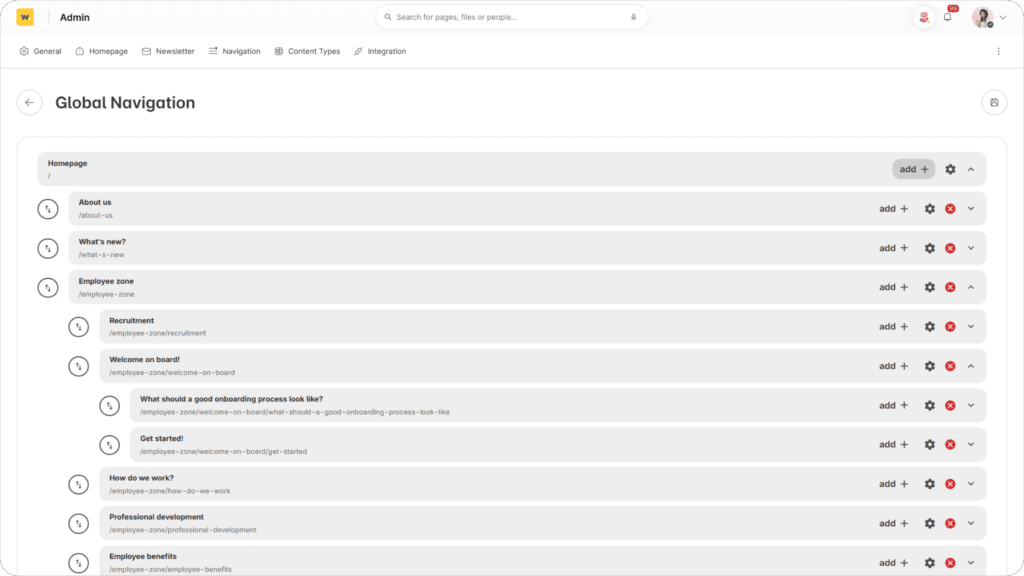Viewport: 1024px width, 576px height.
Task: Open the Newsletter tab
Action: 168,51
